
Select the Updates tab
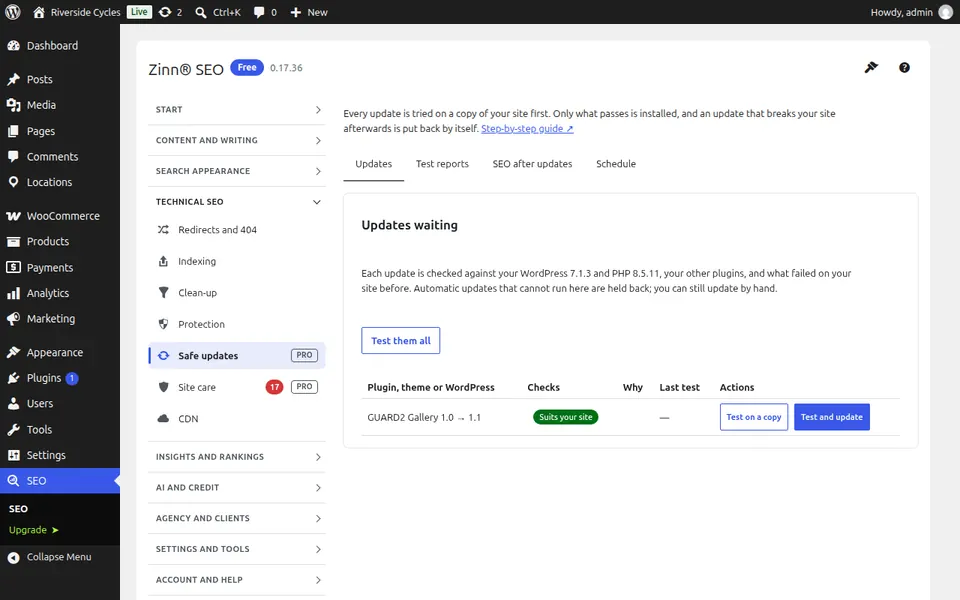(373, 164)
